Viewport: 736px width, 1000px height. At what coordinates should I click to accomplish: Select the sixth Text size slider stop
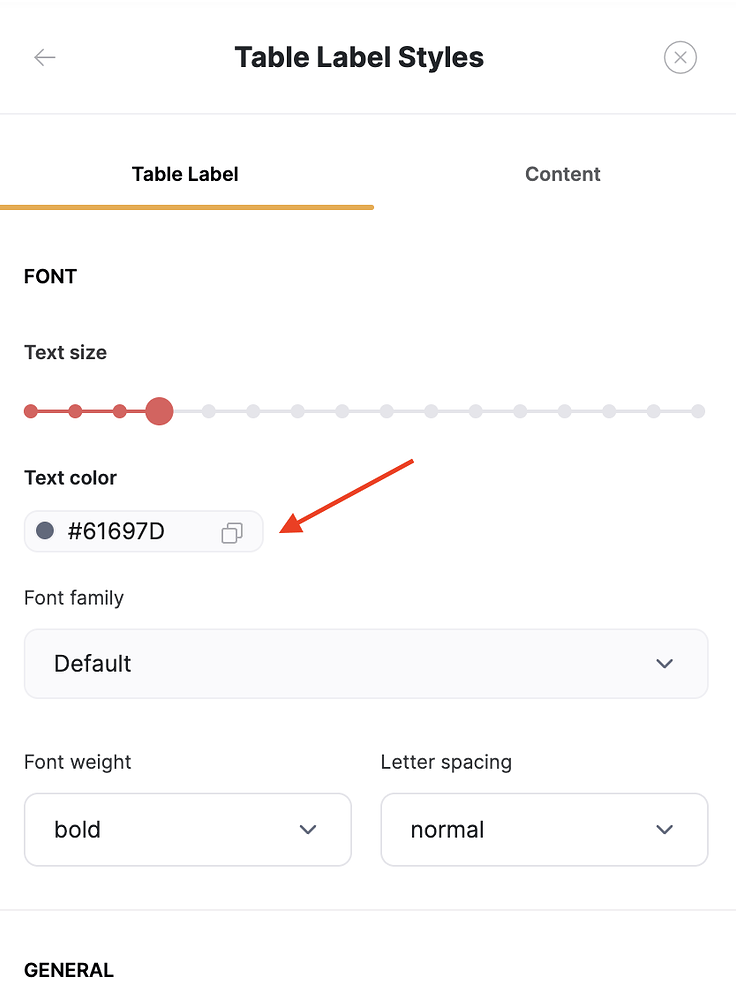point(253,411)
